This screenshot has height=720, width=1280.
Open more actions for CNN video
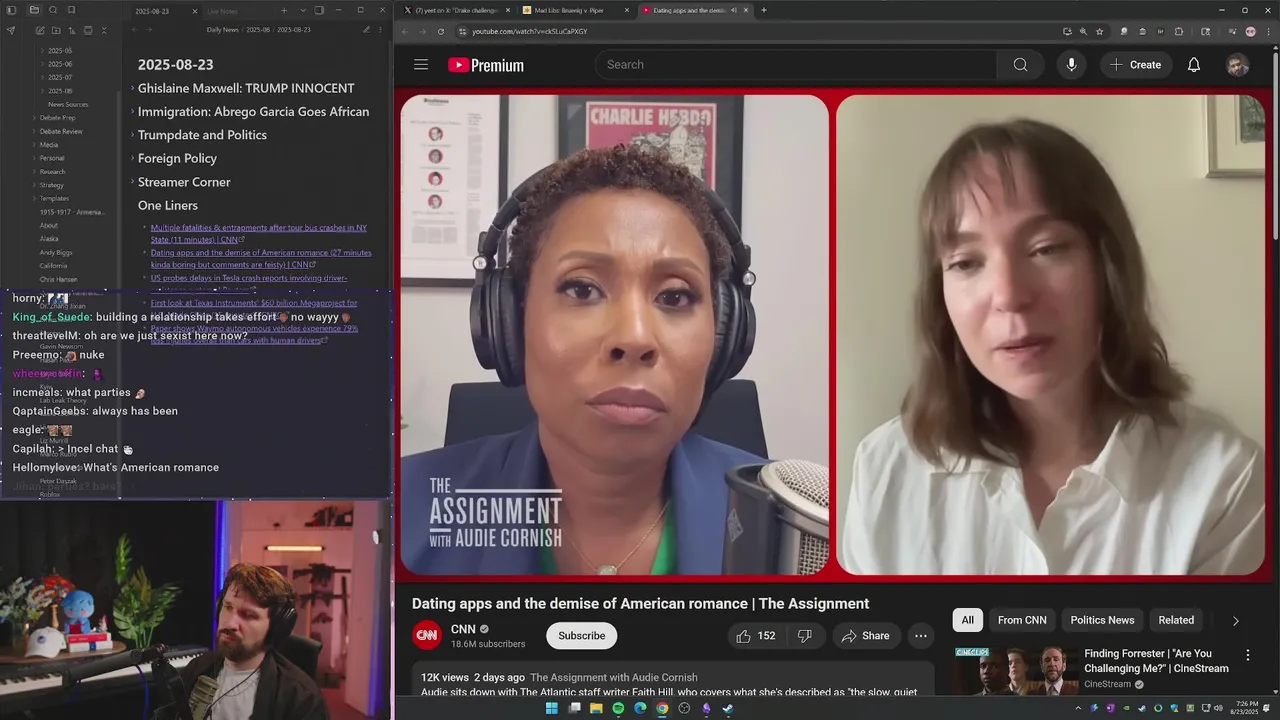(921, 636)
